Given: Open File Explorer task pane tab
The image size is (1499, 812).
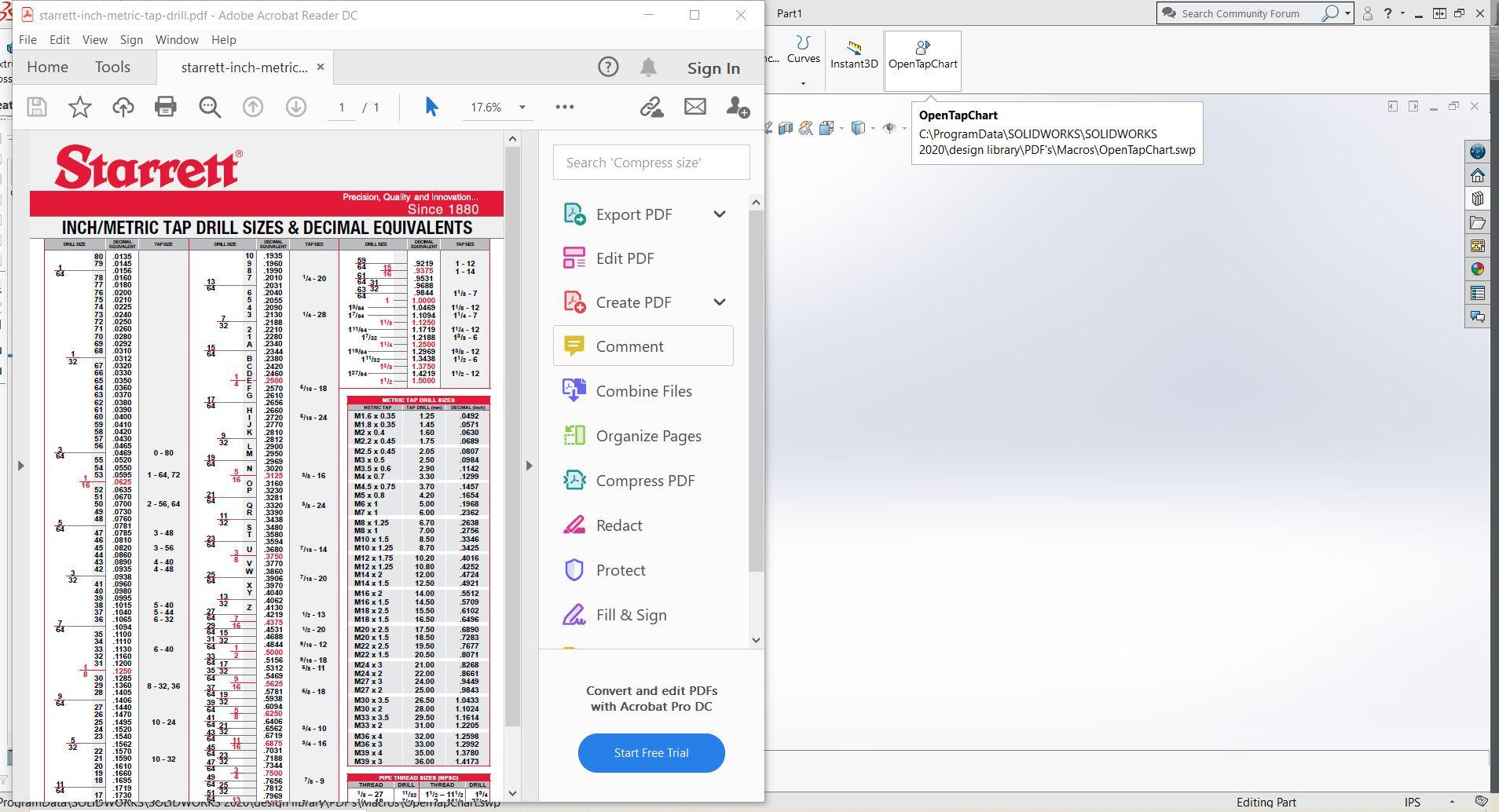Looking at the screenshot, I should pos(1478,222).
